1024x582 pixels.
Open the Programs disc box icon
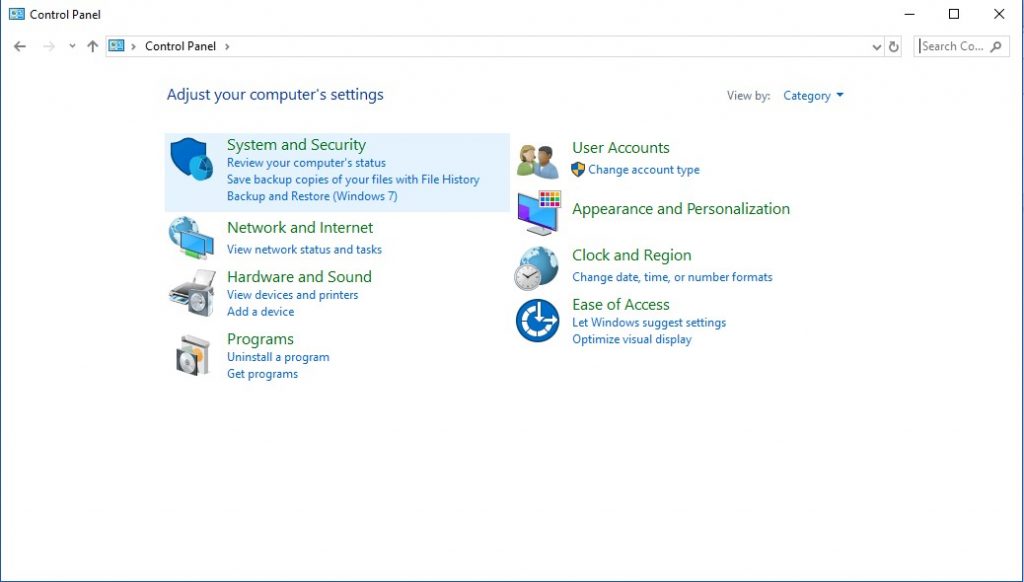[x=193, y=355]
